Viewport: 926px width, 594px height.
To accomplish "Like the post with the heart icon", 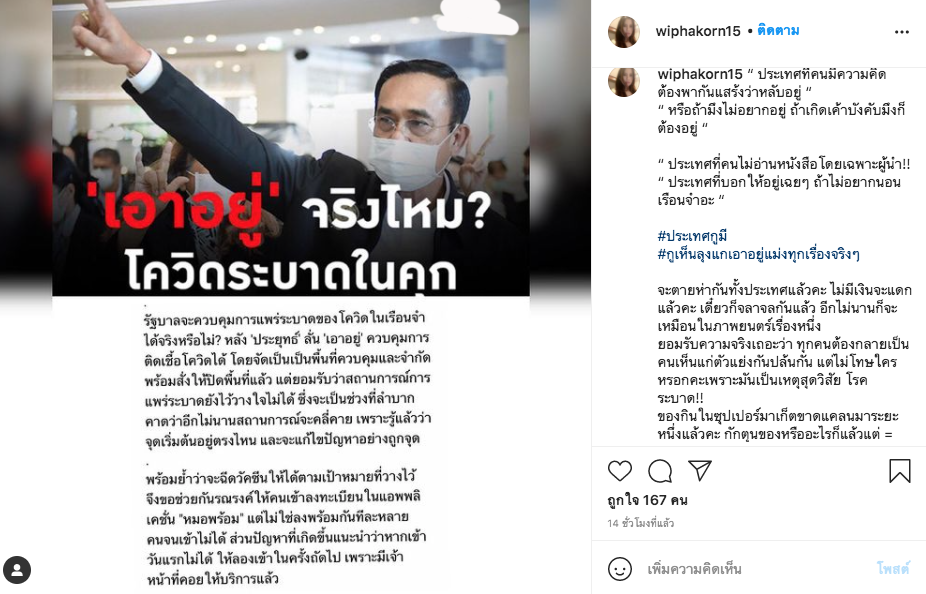I will 619,471.
